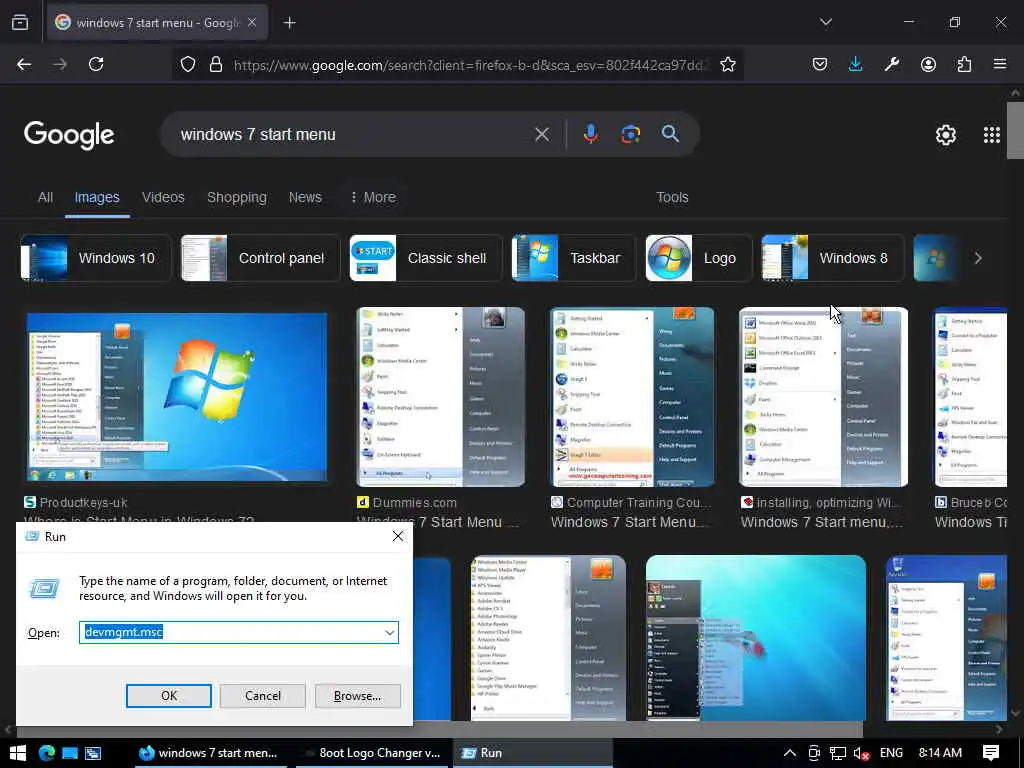Viewport: 1024px width, 768px height.
Task: Filter images by Taskbar chip
Action: tap(573, 258)
